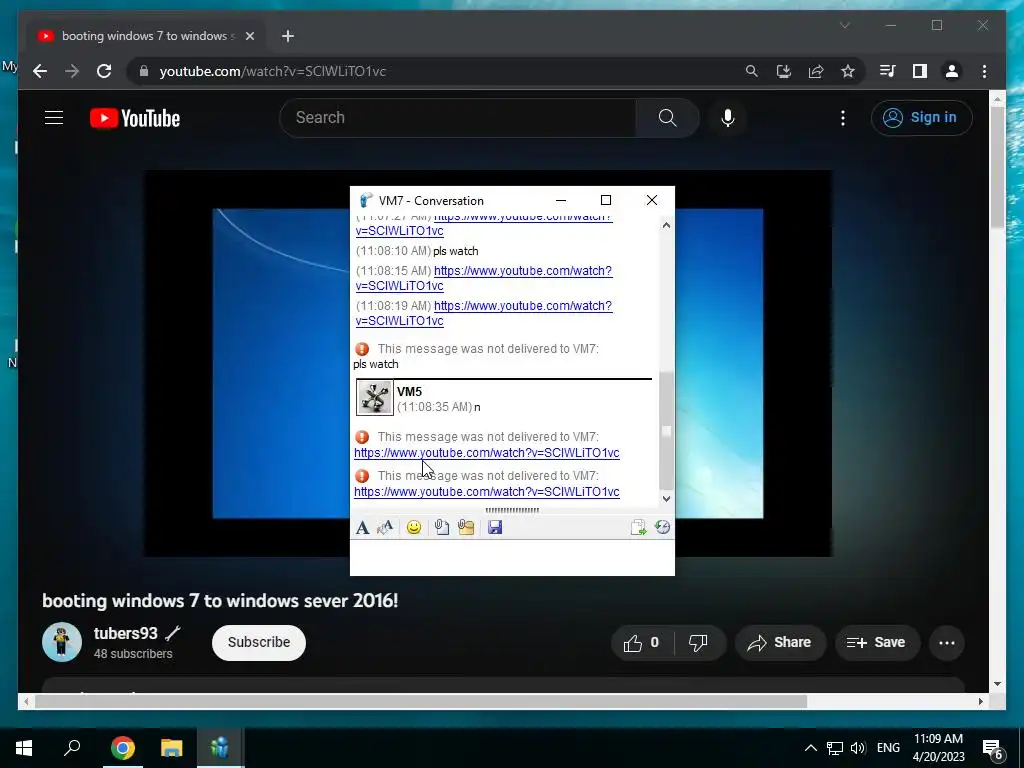
Task: Open the notification center icon
Action: click(993, 749)
